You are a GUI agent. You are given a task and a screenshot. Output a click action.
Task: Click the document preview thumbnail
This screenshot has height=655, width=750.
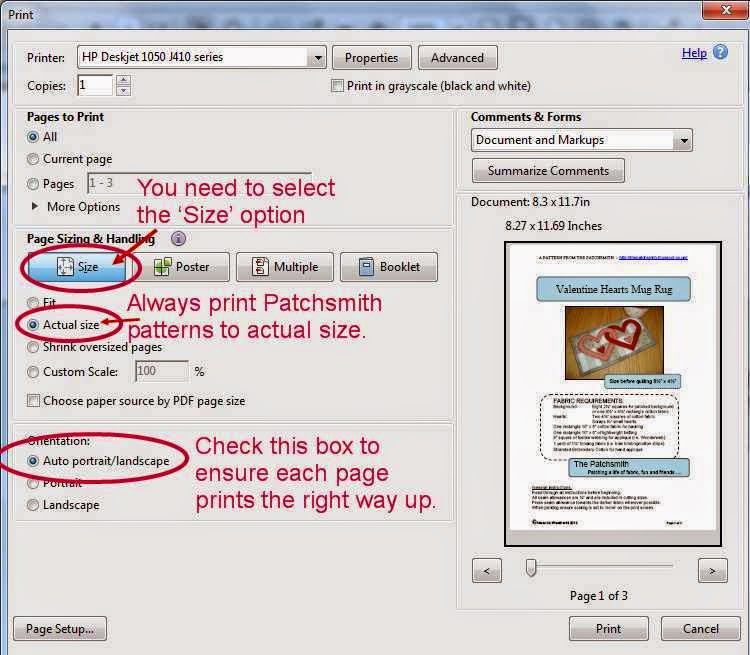[x=613, y=394]
